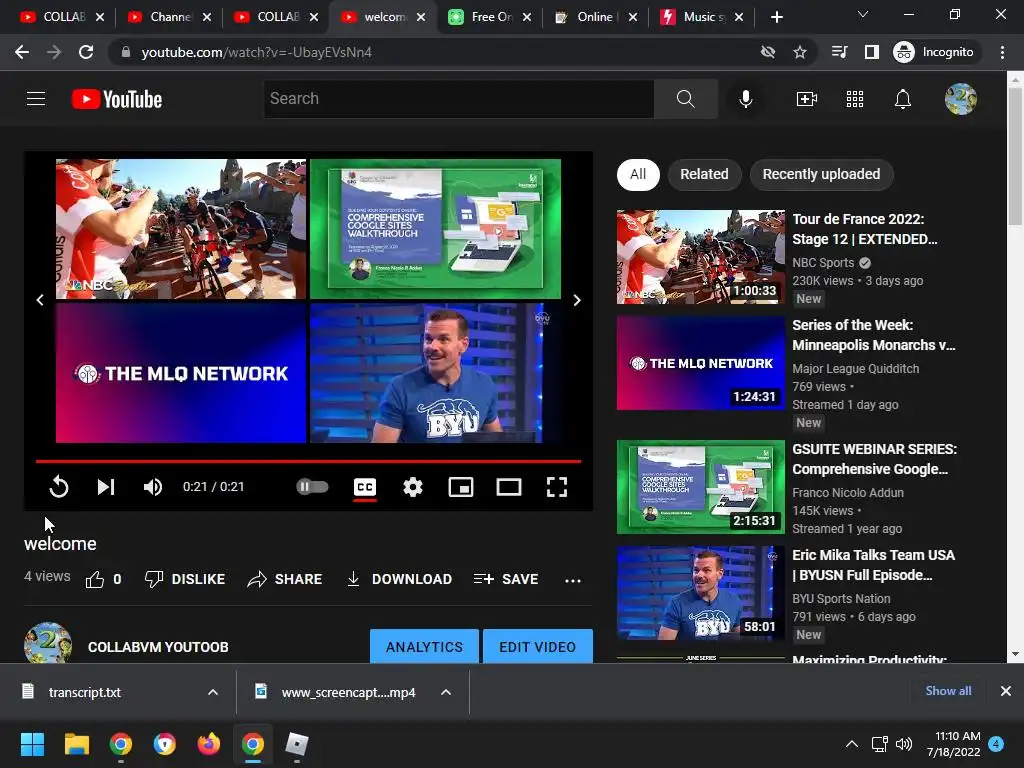This screenshot has height=768, width=1024.
Task: Click DISLIKE button
Action: [x=185, y=579]
